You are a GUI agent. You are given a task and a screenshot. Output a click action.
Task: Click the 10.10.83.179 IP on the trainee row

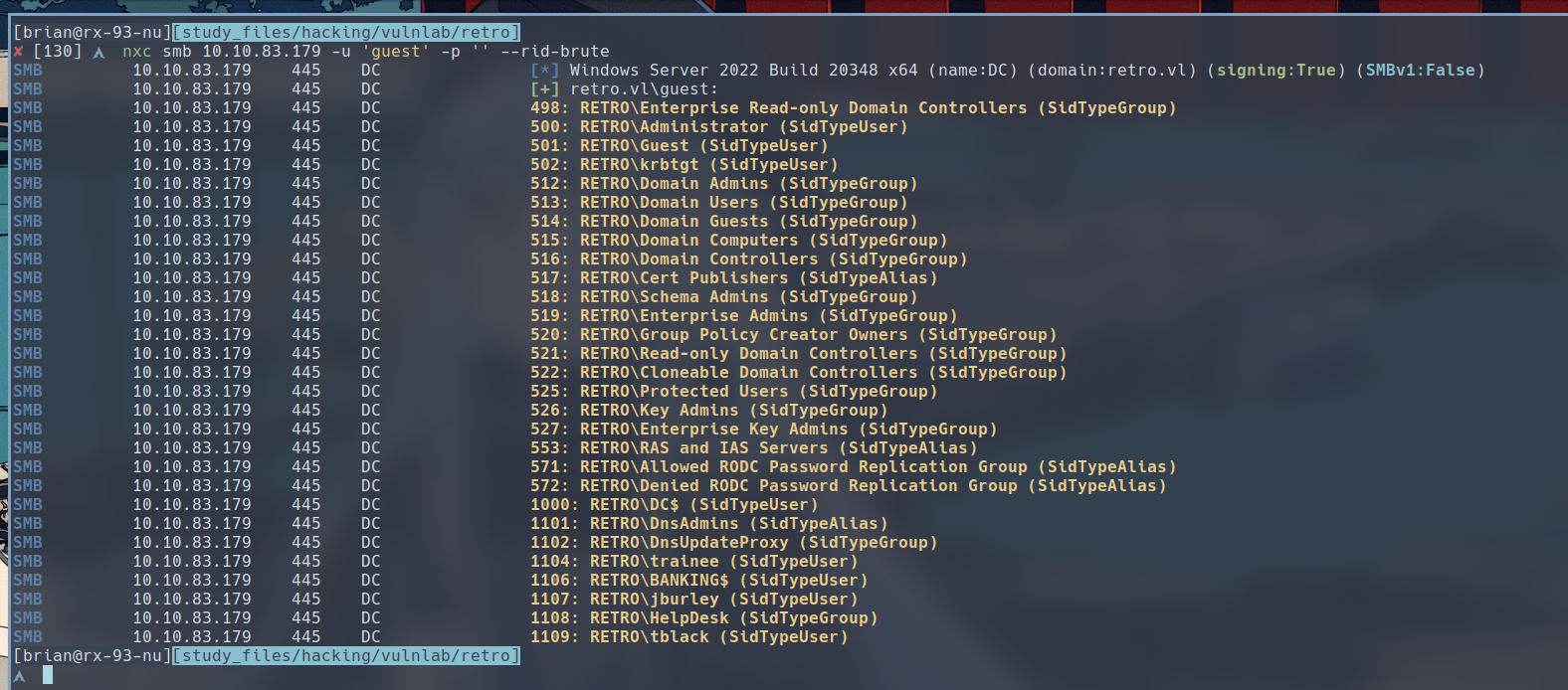(192, 562)
